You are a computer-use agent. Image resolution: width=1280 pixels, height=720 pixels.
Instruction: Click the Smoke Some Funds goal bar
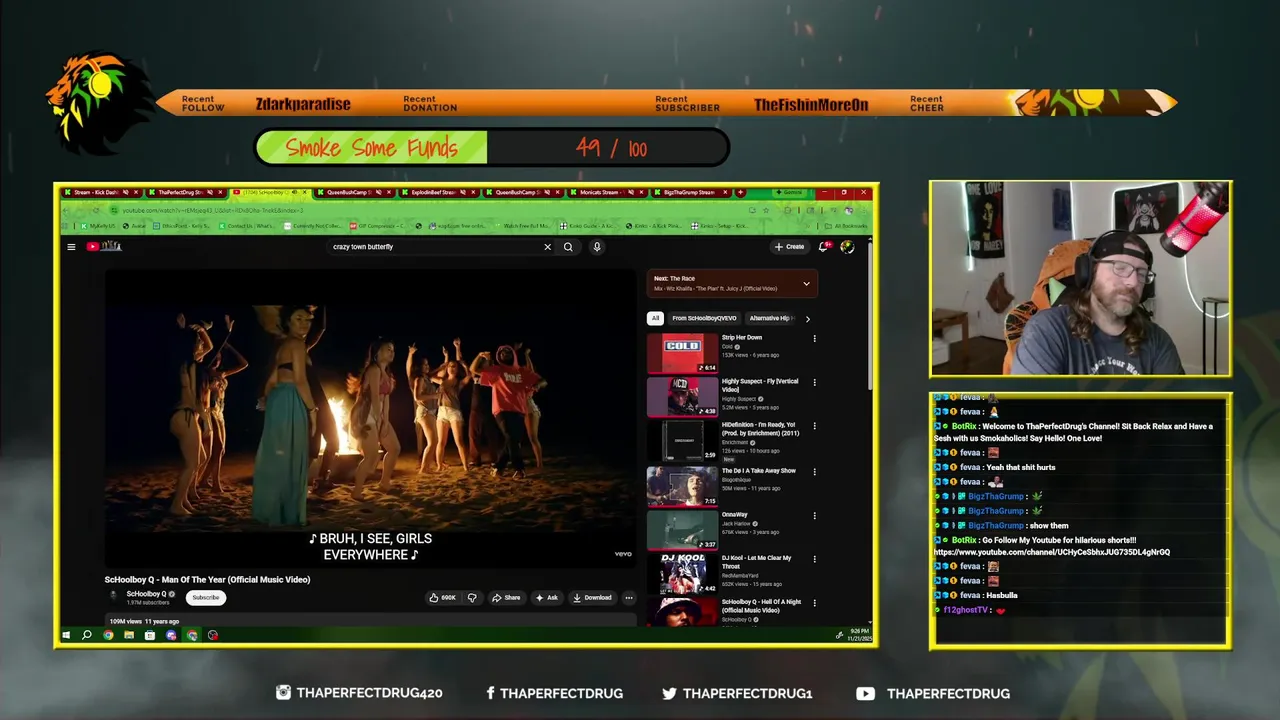click(x=492, y=148)
